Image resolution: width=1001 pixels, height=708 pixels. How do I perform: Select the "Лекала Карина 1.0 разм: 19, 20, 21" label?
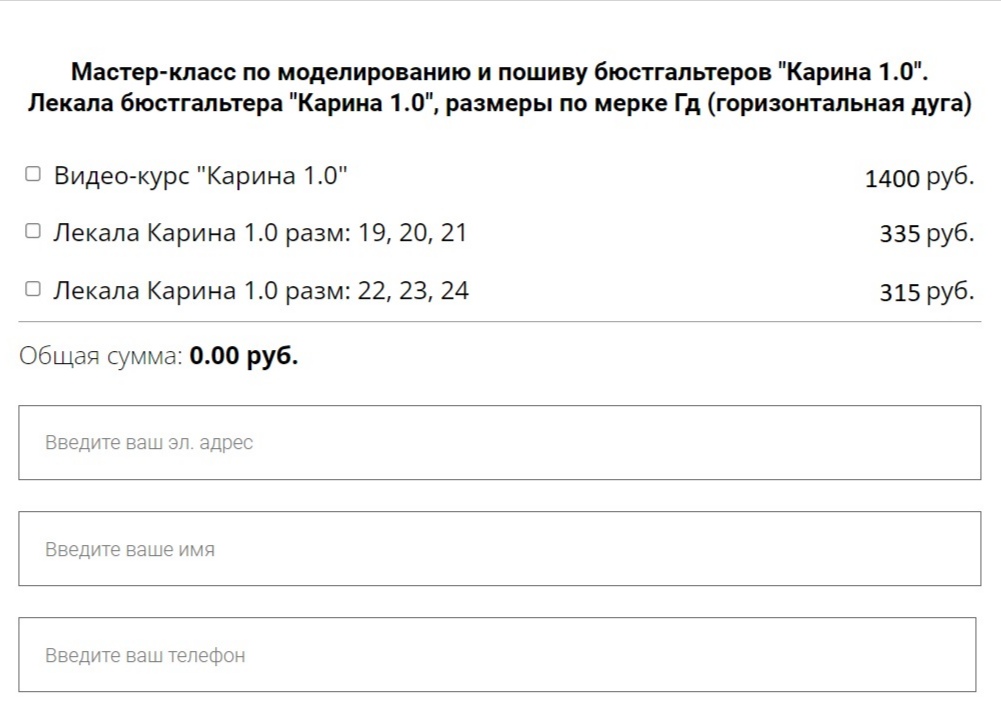(260, 233)
